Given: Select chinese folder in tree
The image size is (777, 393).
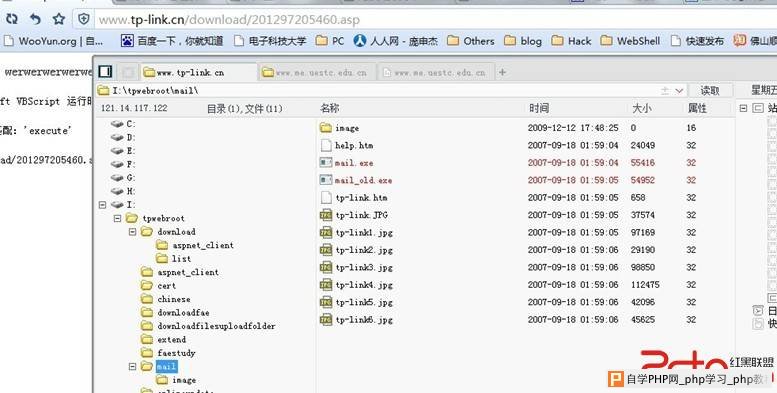Looking at the screenshot, I should [166, 299].
